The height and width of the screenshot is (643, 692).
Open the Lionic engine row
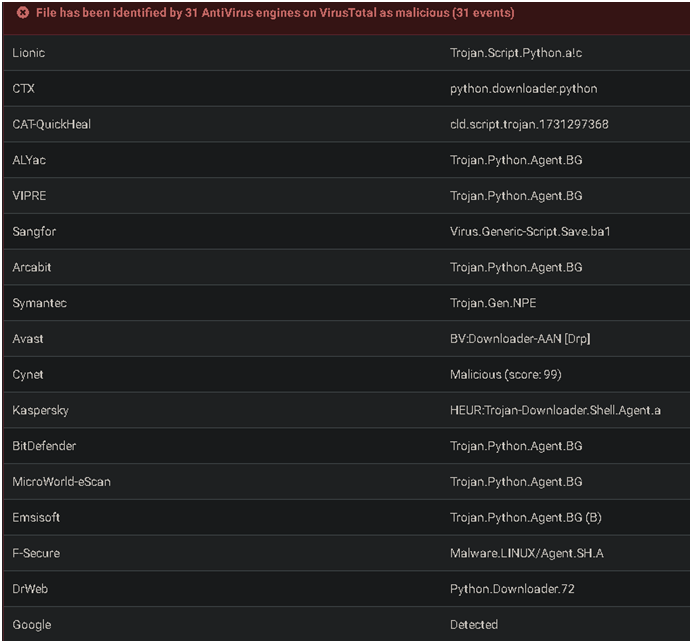346,53
